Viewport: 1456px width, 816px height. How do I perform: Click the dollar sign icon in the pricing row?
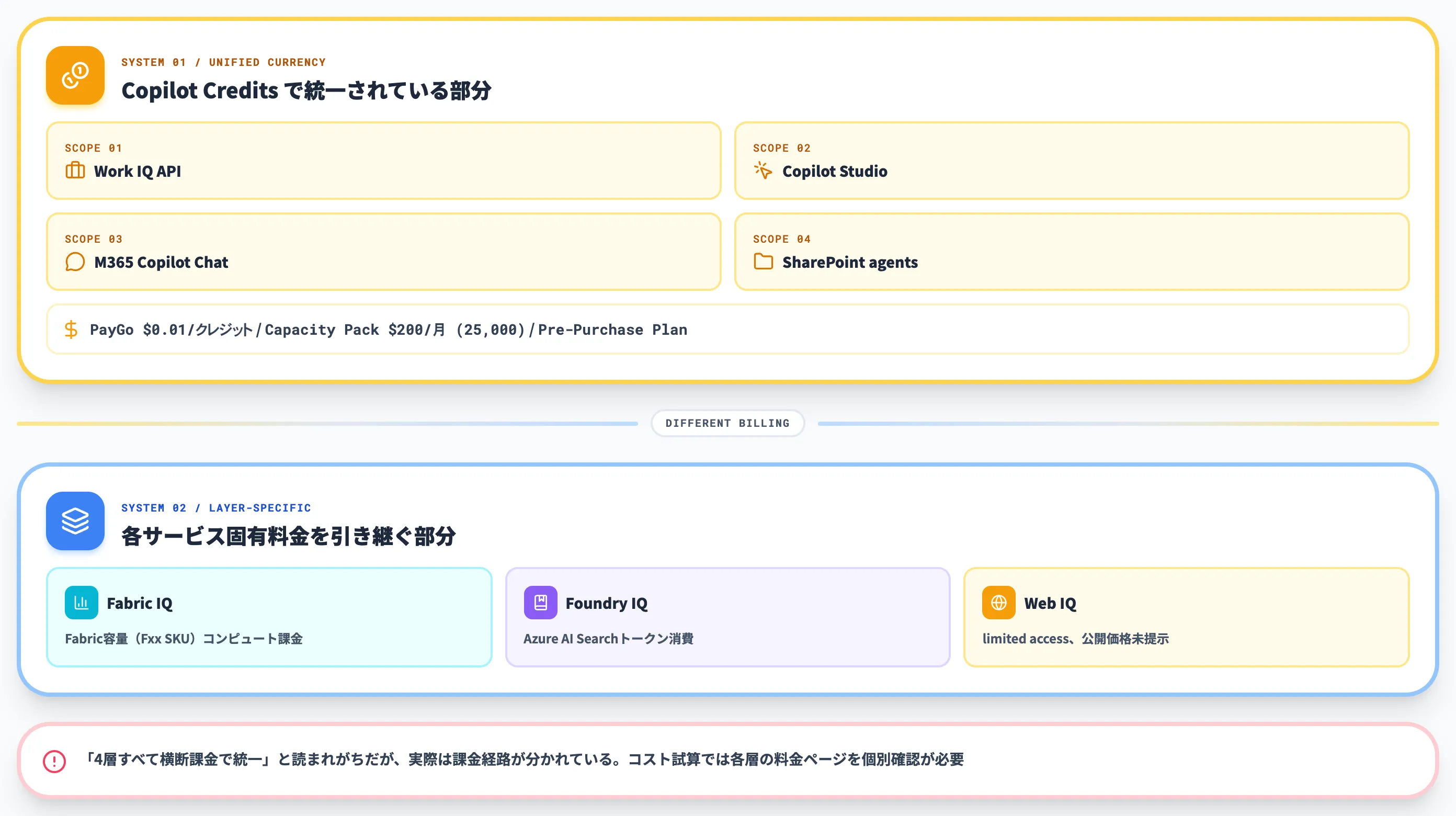tap(71, 329)
